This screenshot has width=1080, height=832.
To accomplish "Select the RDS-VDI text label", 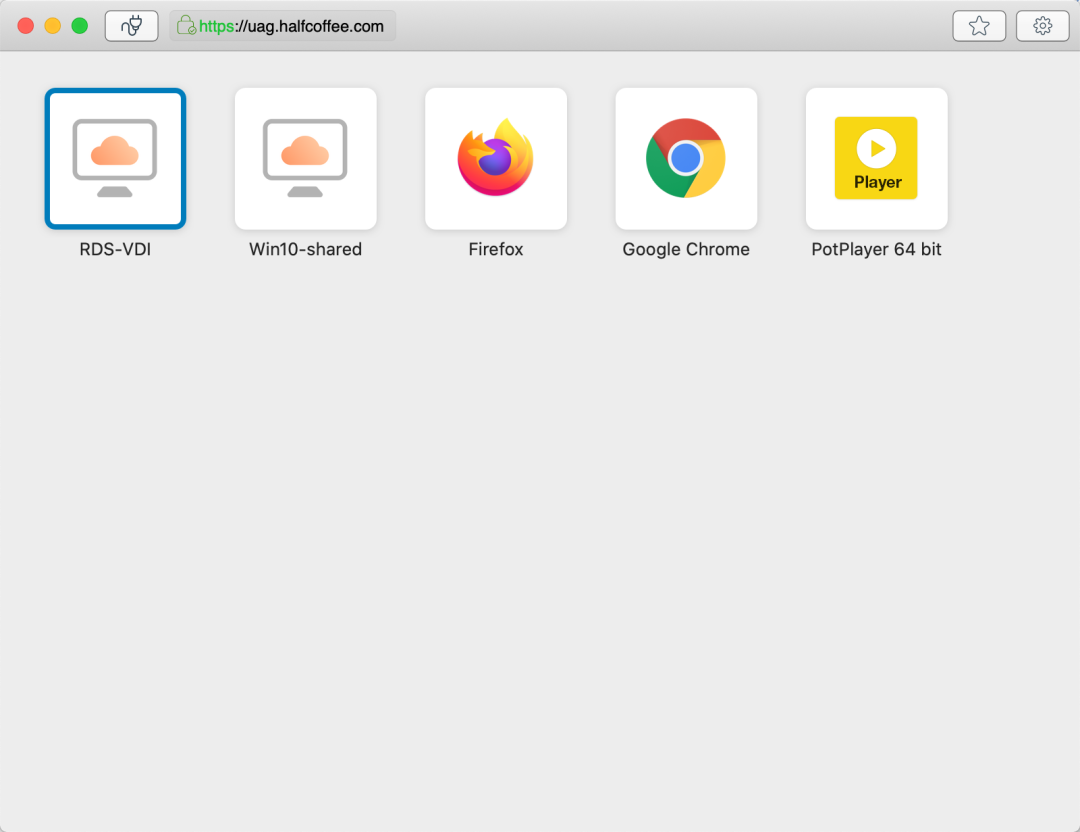I will tap(115, 249).
